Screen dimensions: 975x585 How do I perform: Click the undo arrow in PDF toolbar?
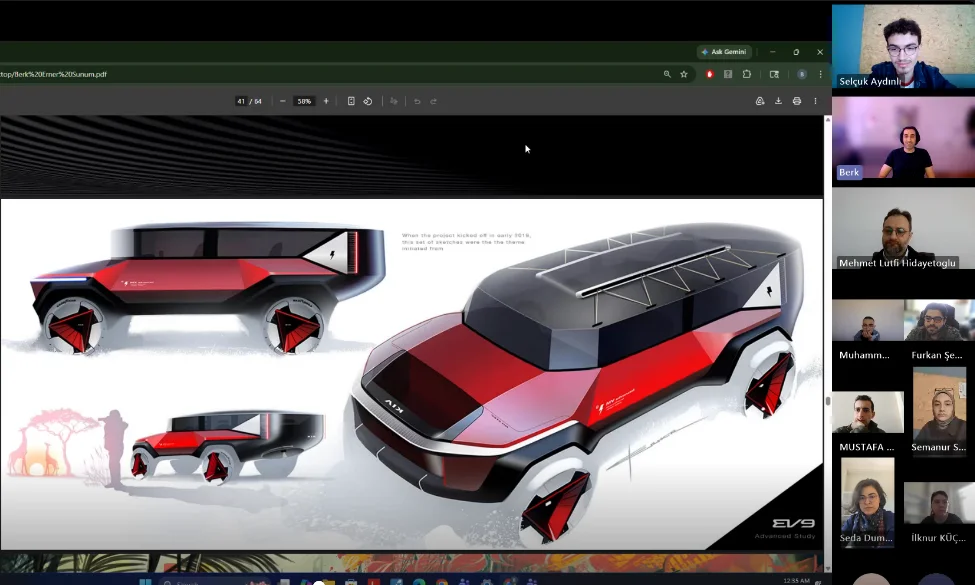pyautogui.click(x=417, y=101)
